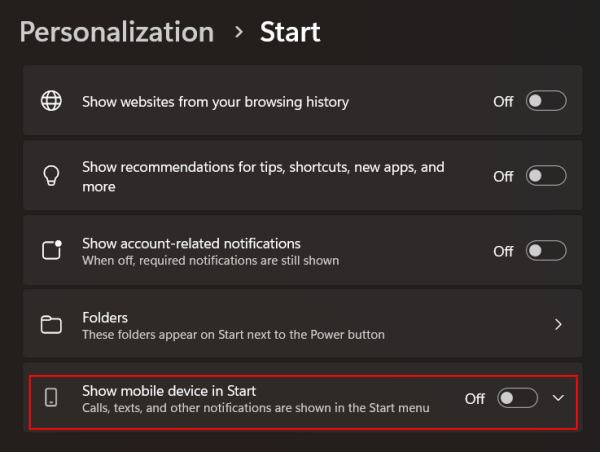
Task: Toggle account-related notifications switch
Action: [x=546, y=251]
